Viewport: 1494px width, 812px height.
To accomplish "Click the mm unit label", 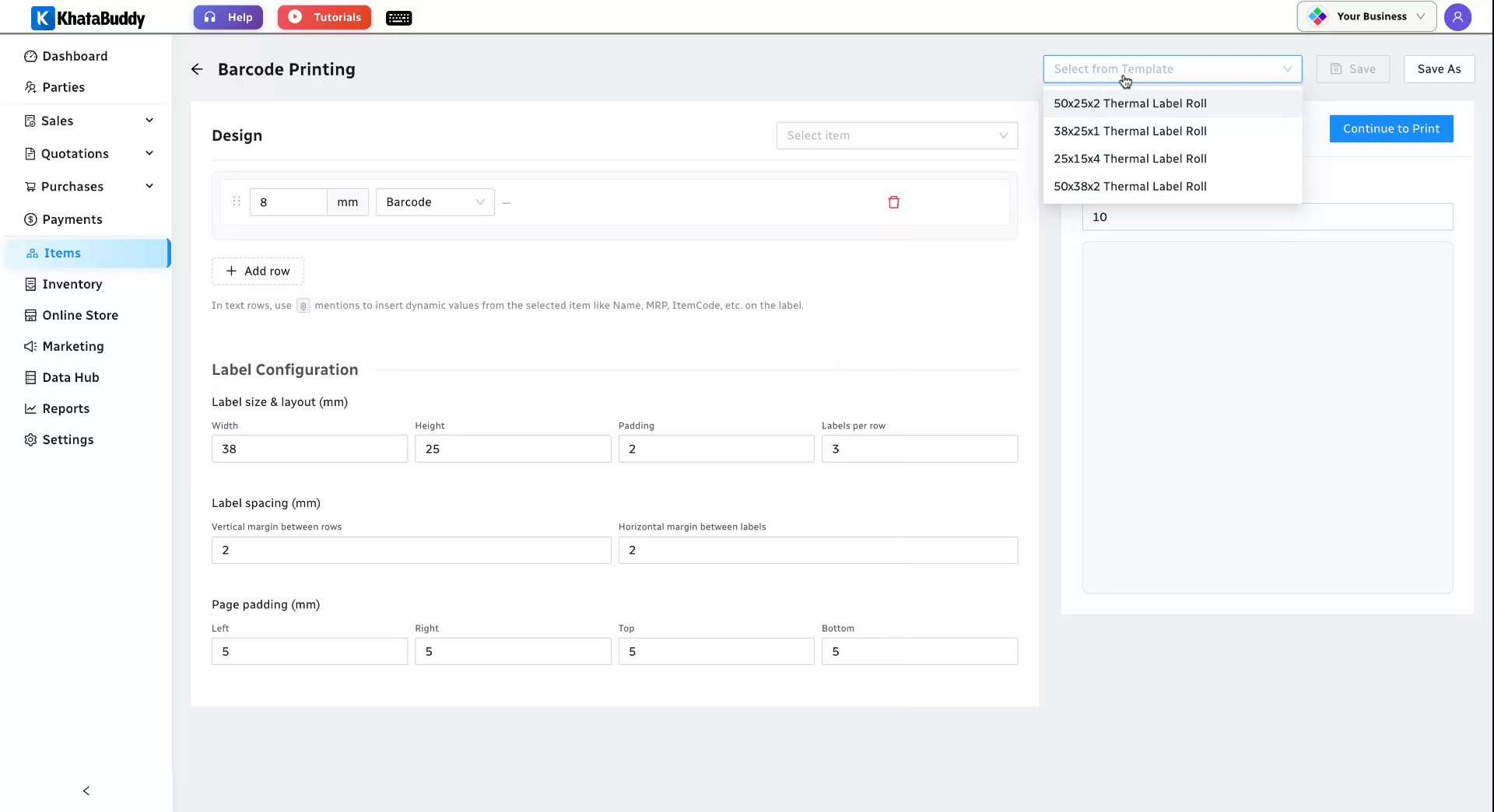I will click(x=348, y=202).
